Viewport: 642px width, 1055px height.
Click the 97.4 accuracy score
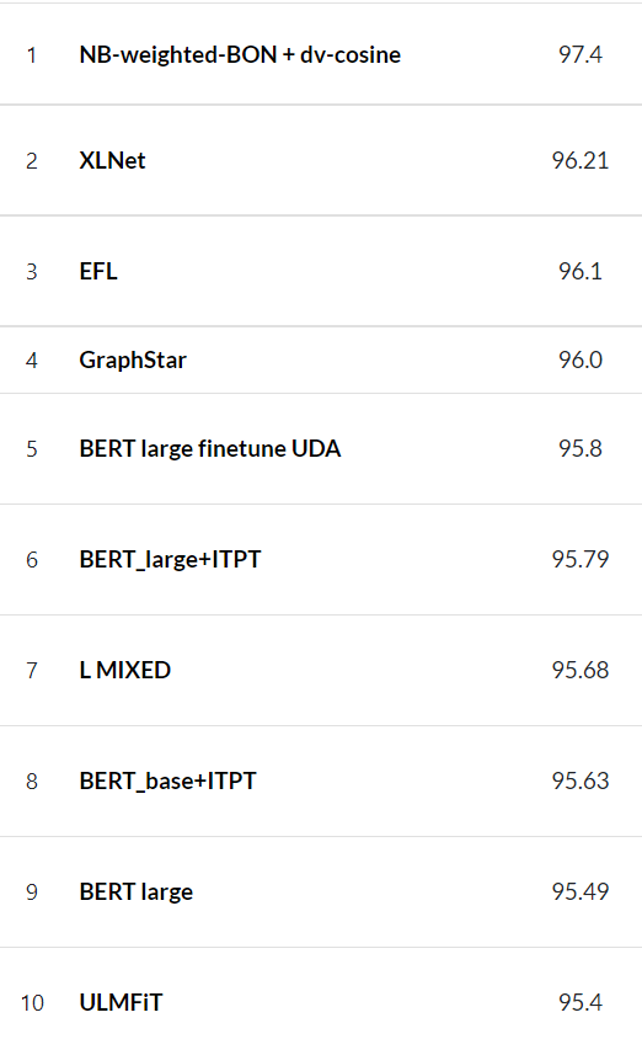coord(580,55)
